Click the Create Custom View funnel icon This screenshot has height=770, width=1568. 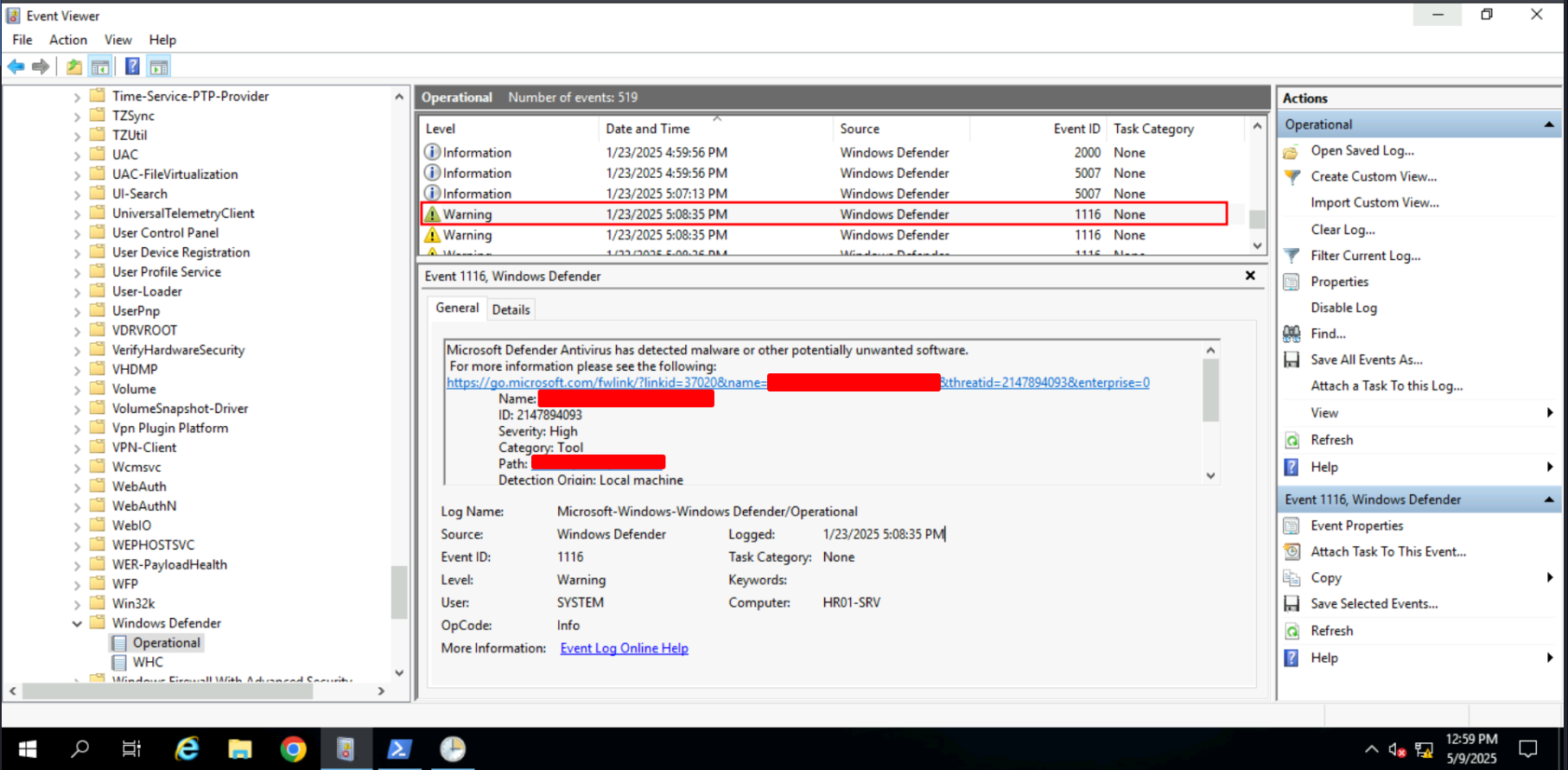click(x=1292, y=177)
